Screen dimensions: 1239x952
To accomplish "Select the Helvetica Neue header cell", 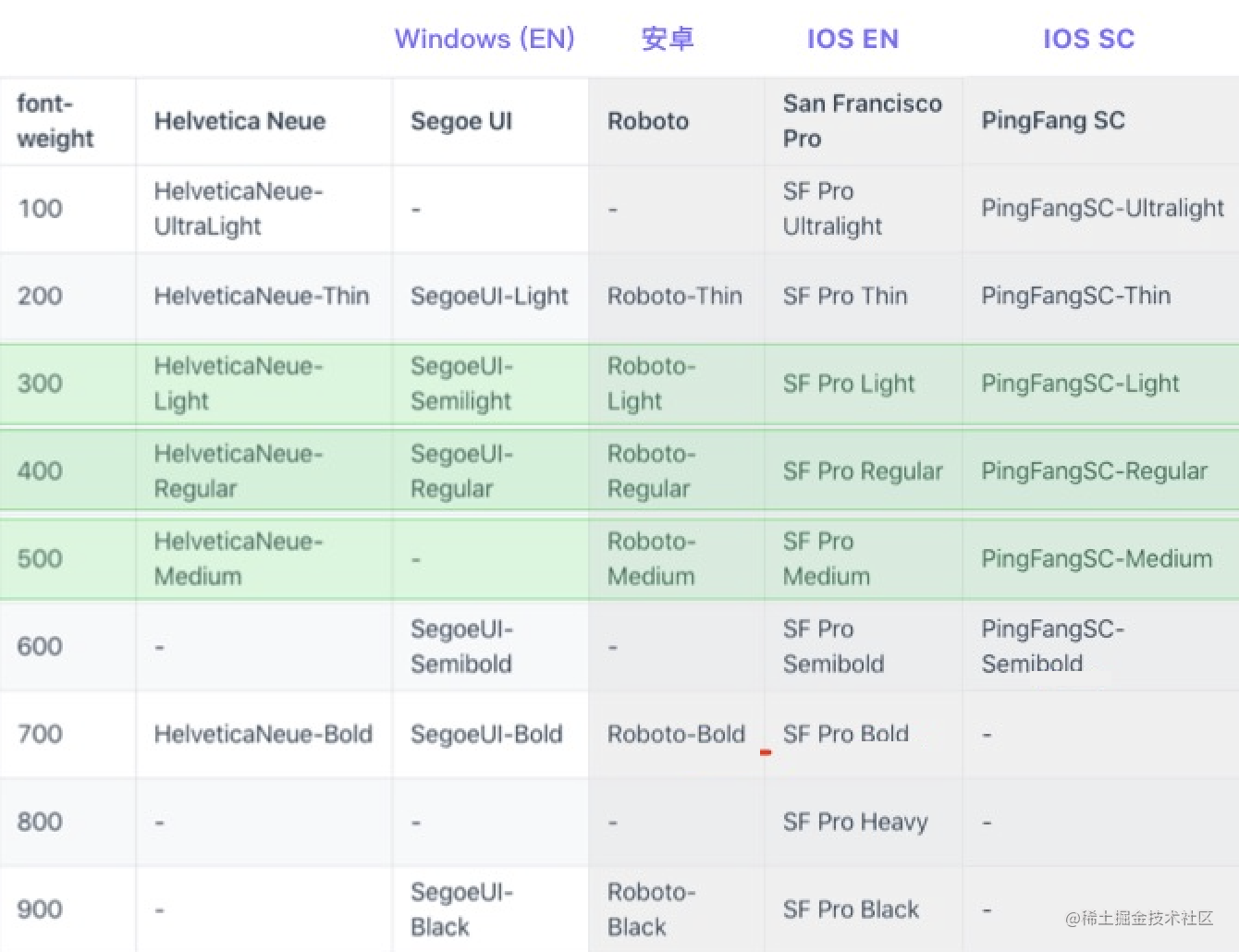I will point(264,121).
